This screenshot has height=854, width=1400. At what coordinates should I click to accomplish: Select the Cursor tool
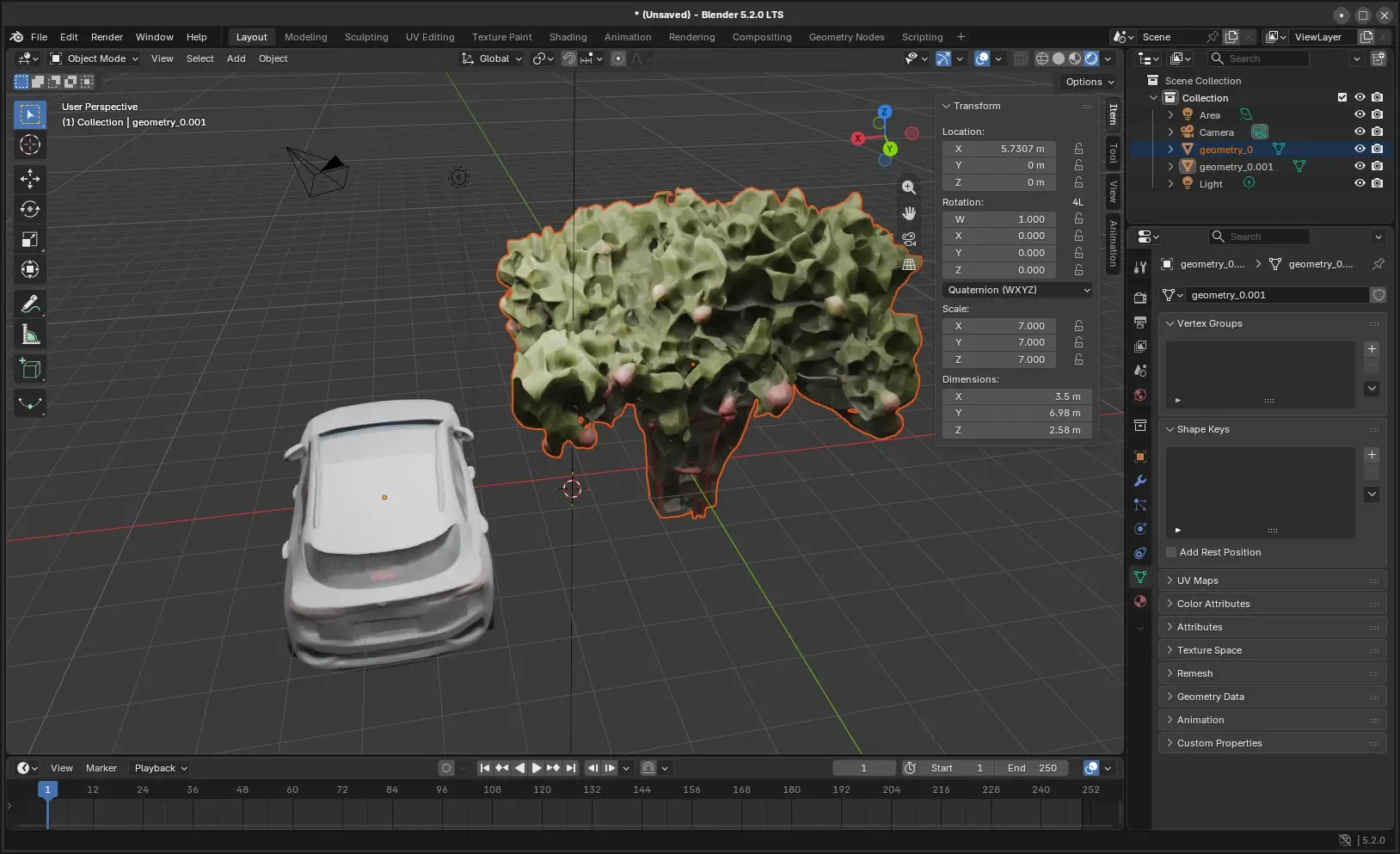[x=30, y=144]
